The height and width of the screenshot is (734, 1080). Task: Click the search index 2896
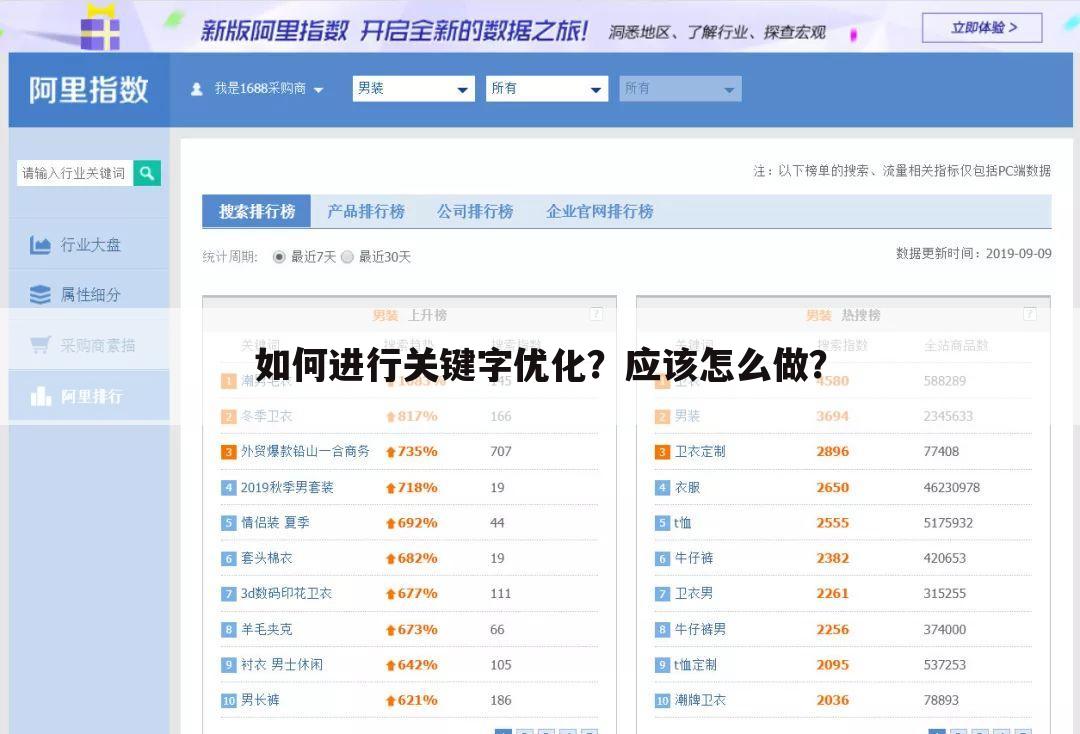[833, 452]
